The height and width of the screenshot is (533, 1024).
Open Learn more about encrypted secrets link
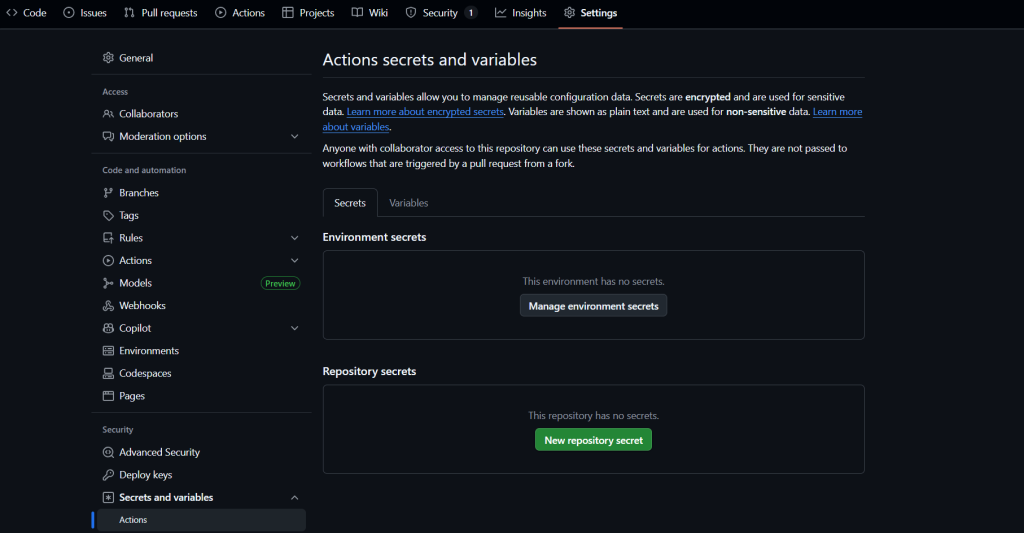425,112
